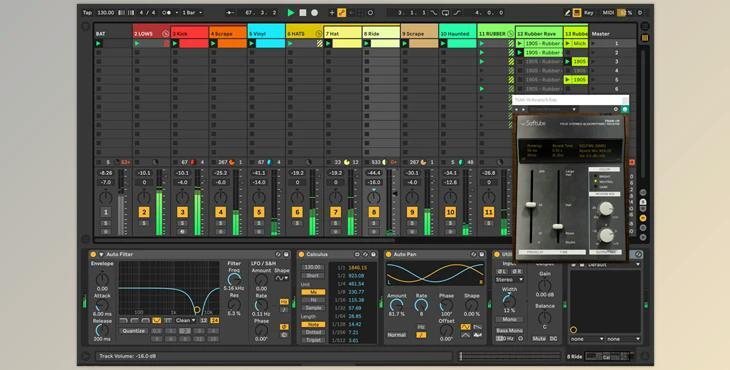Viewport: 730px width, 370px height.
Task: Click the Session Record circle icon
Action: [371, 13]
